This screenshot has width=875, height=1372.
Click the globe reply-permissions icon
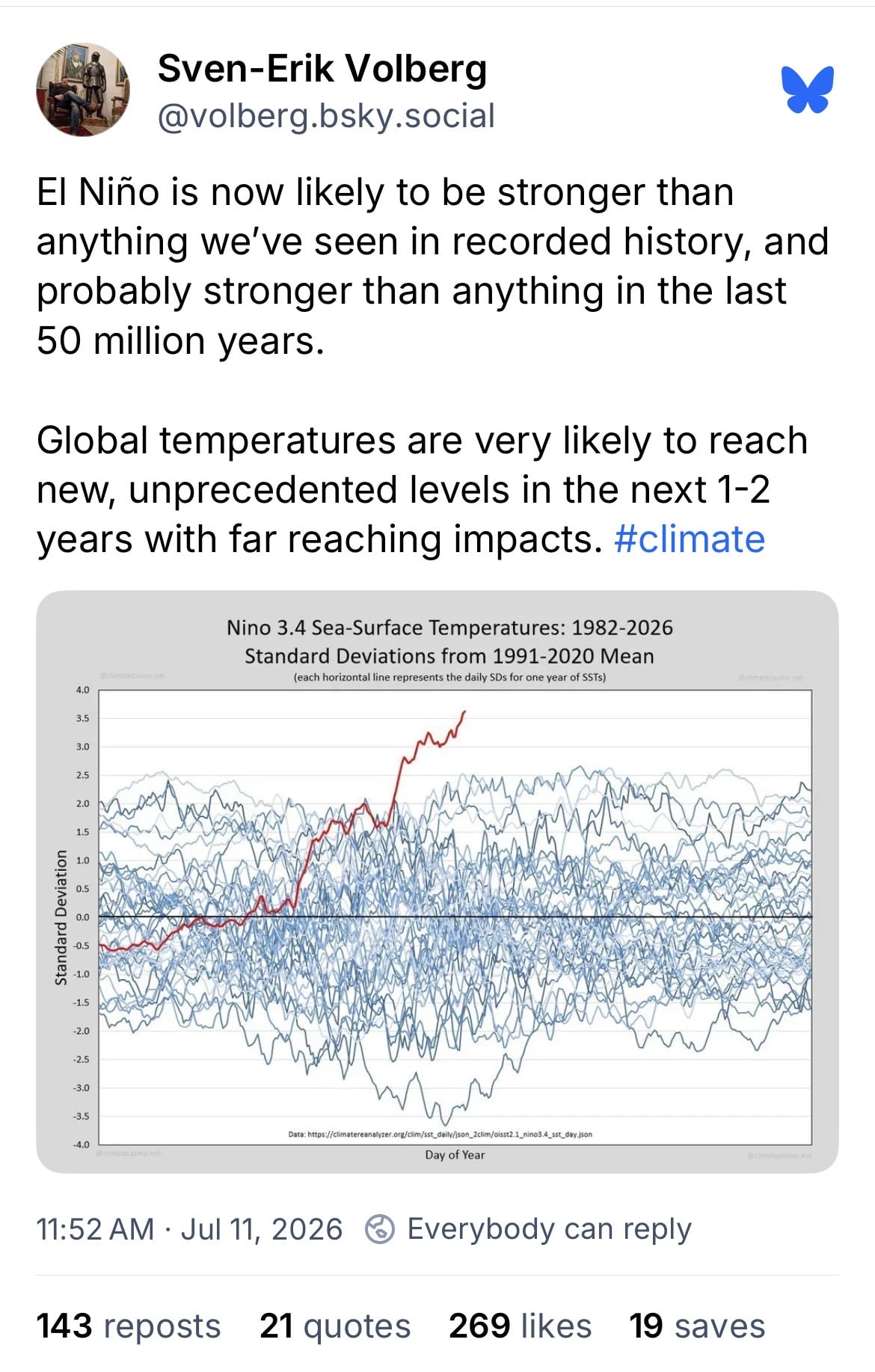tap(379, 1229)
